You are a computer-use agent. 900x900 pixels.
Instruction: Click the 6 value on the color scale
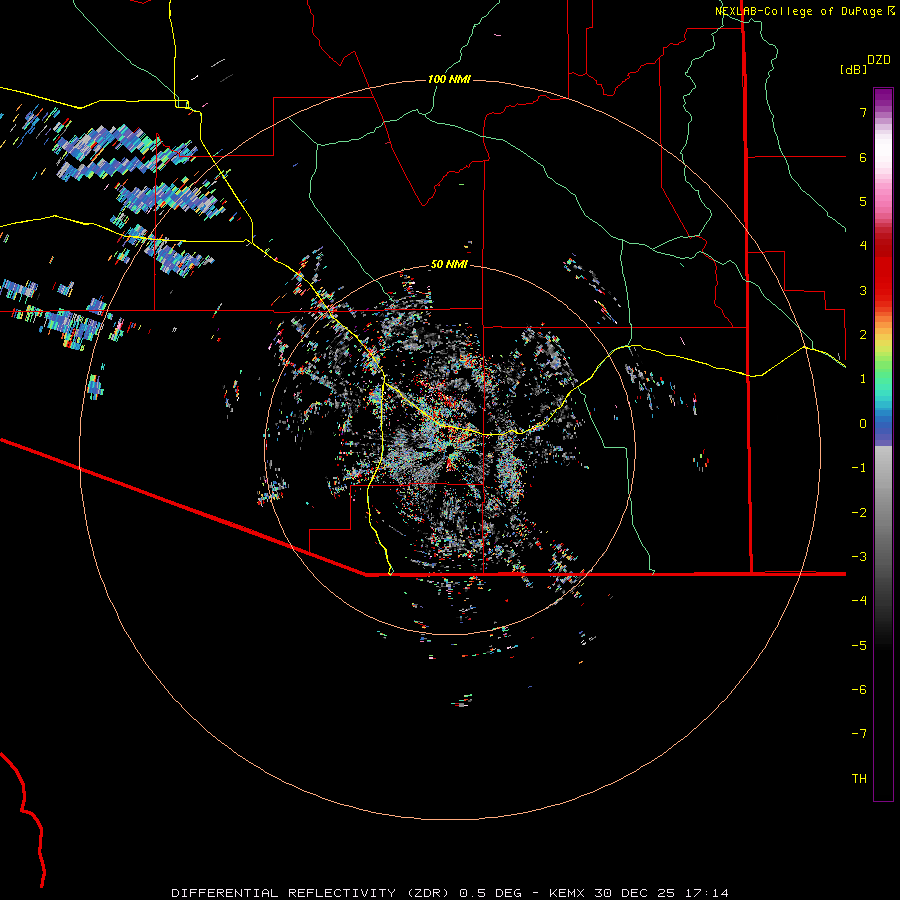pos(863,157)
